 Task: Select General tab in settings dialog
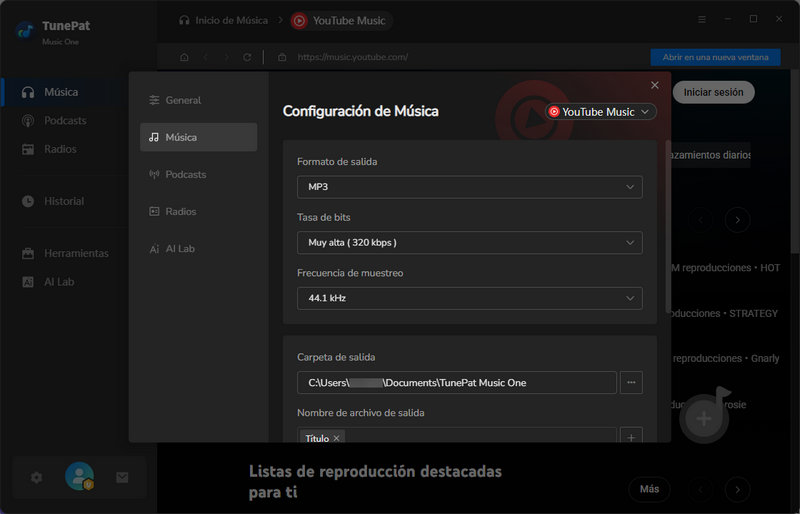click(x=198, y=101)
